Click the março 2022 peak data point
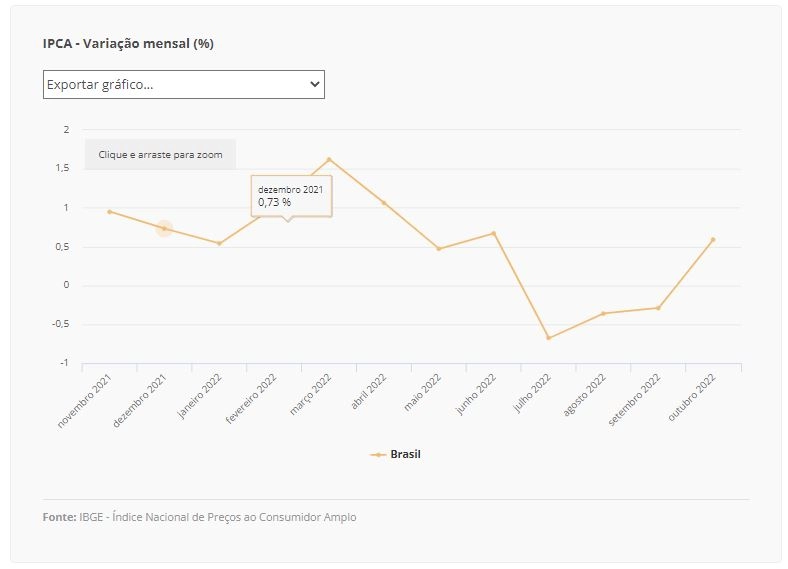788x569 pixels. point(329,159)
